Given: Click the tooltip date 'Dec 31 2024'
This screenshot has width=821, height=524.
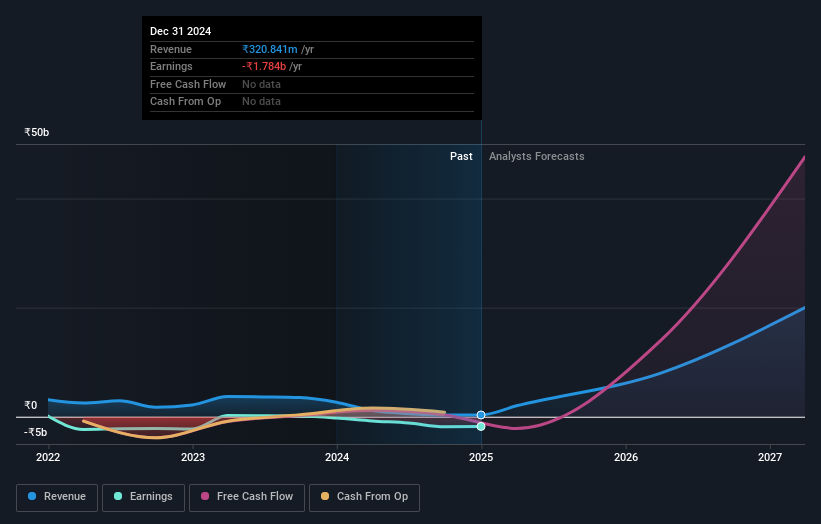Looking at the screenshot, I should [x=181, y=31].
